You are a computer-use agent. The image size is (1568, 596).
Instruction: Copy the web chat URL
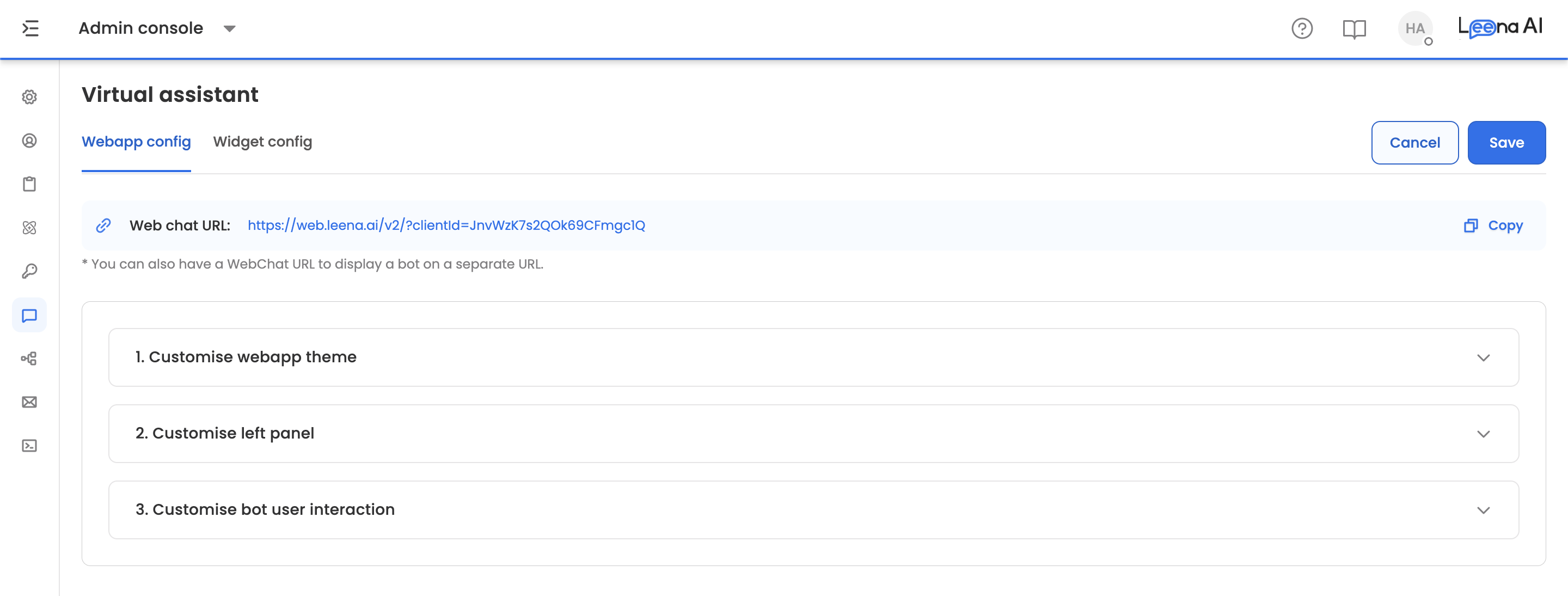click(x=1493, y=226)
